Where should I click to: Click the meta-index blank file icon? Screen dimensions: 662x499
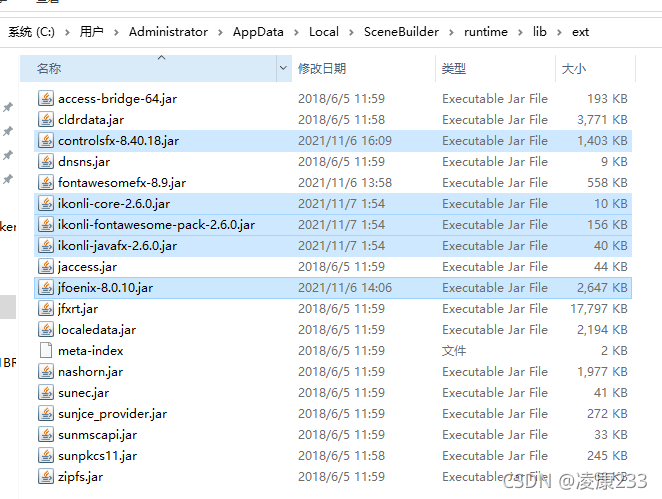(46, 351)
